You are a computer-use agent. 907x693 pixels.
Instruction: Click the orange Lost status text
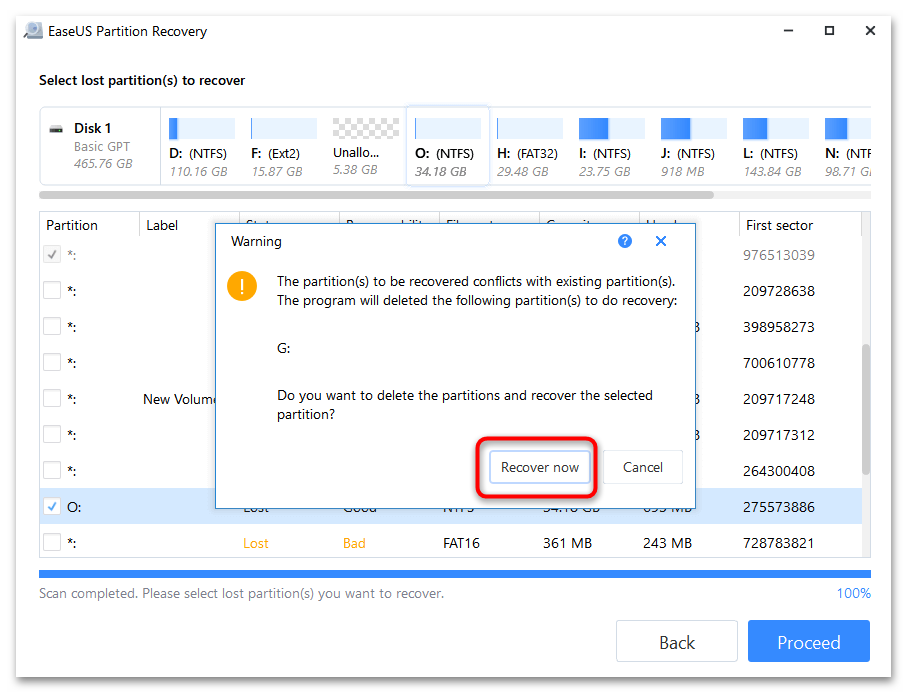(x=256, y=543)
